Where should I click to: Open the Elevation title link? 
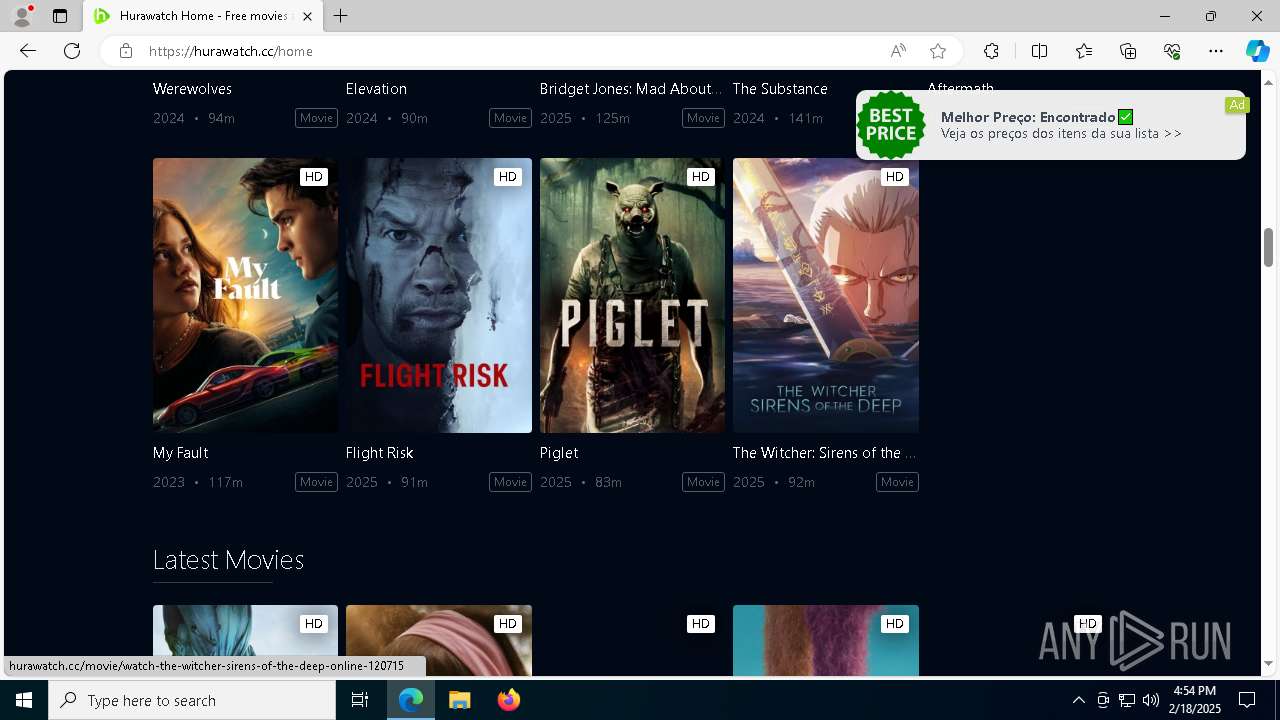[x=376, y=89]
